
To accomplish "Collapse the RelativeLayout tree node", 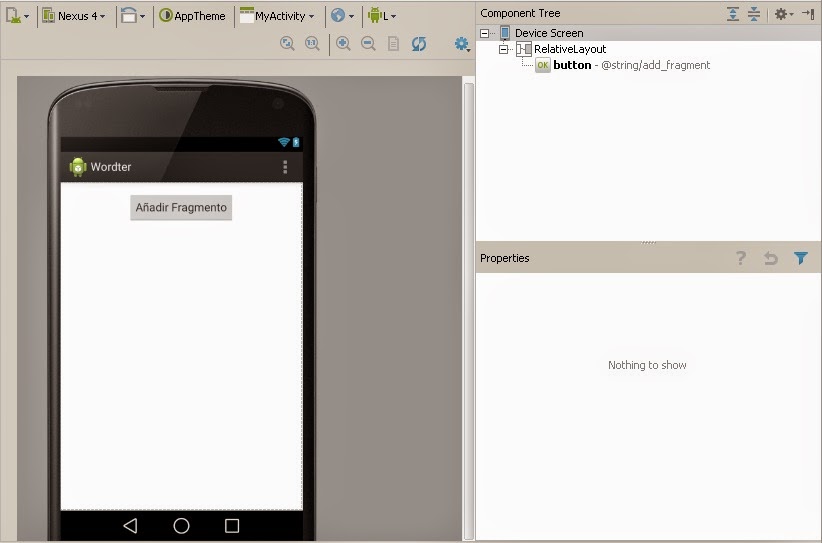I will pos(503,49).
